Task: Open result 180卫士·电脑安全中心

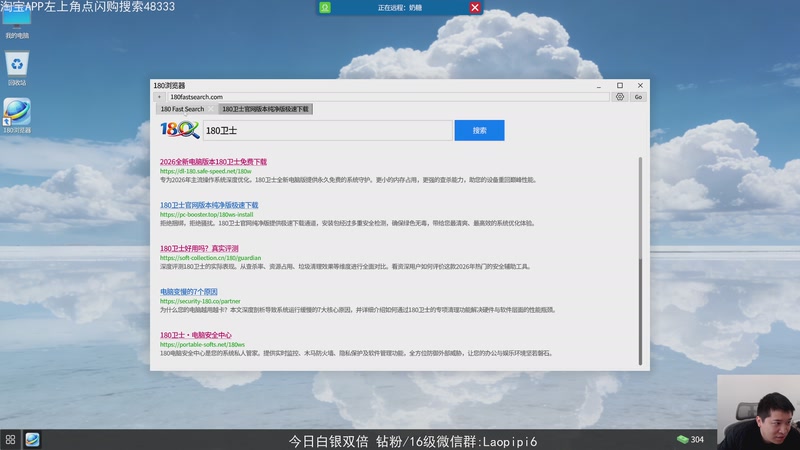Action: coord(195,335)
